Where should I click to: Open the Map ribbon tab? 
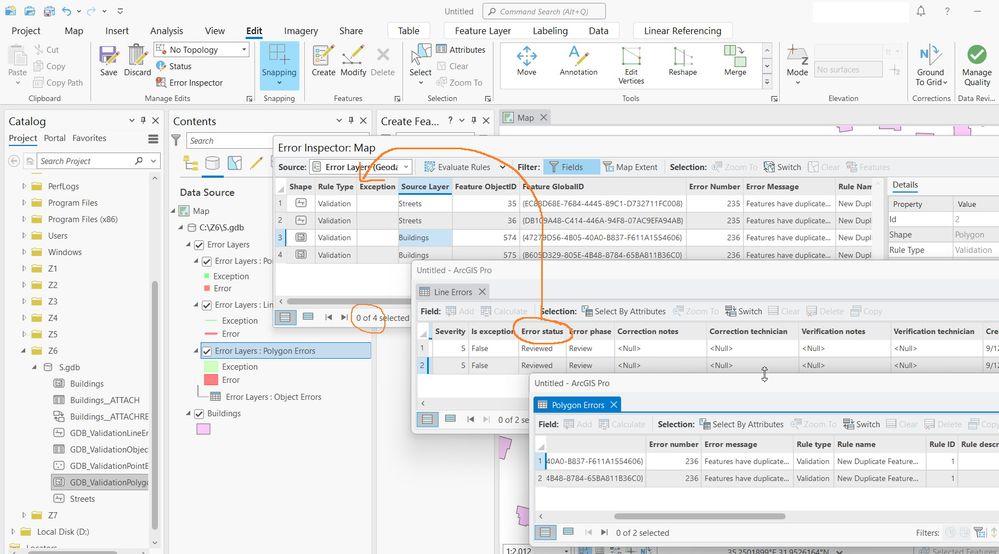point(74,31)
